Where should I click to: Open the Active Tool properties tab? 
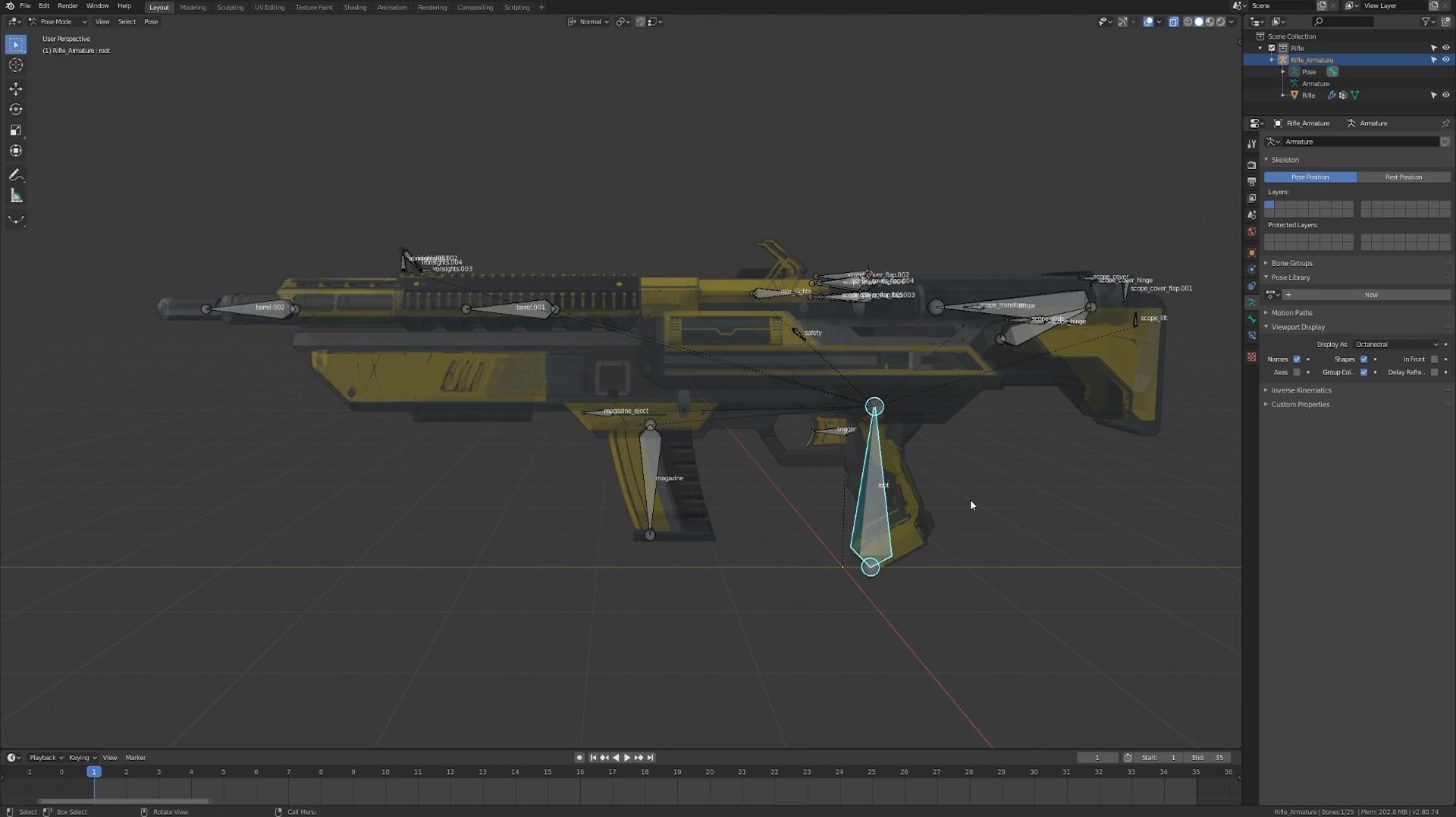point(1251,144)
